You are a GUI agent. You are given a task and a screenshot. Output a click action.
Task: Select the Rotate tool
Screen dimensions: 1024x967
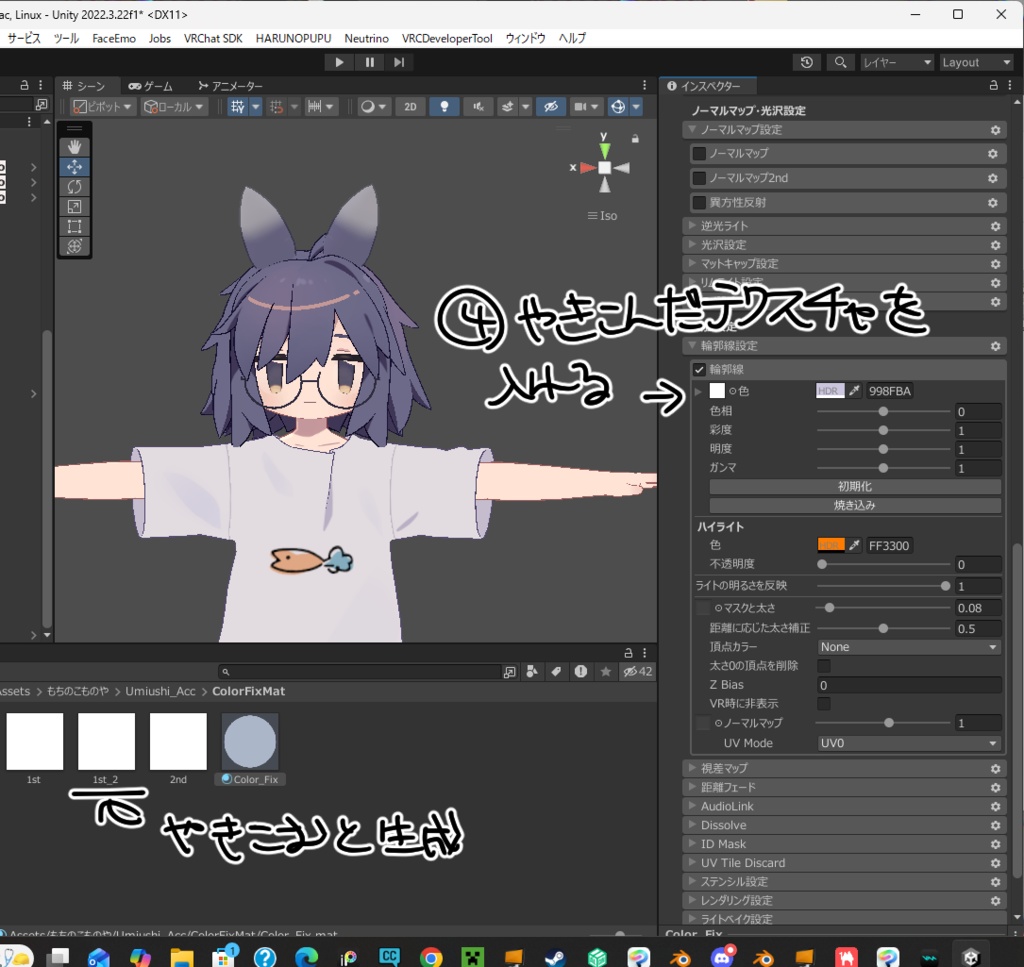click(74, 187)
